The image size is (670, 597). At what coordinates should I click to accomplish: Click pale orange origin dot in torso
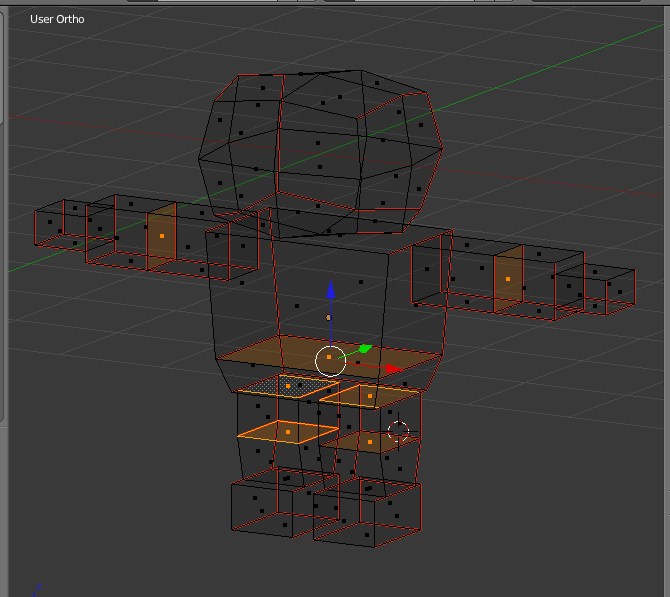(x=328, y=318)
